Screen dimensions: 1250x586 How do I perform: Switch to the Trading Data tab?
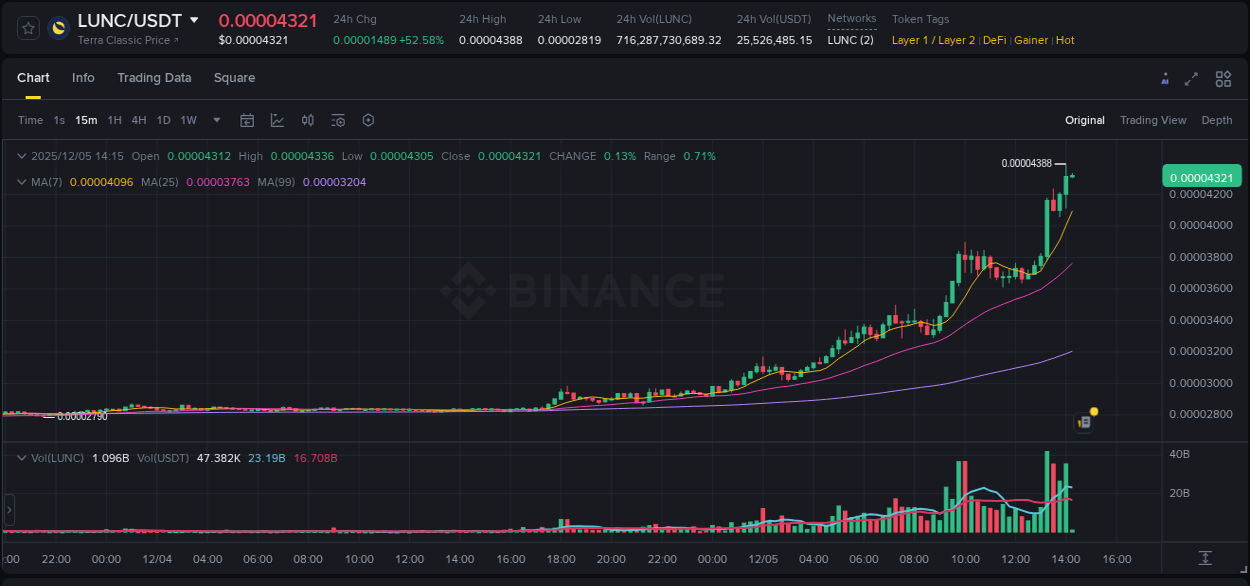[x=154, y=78]
